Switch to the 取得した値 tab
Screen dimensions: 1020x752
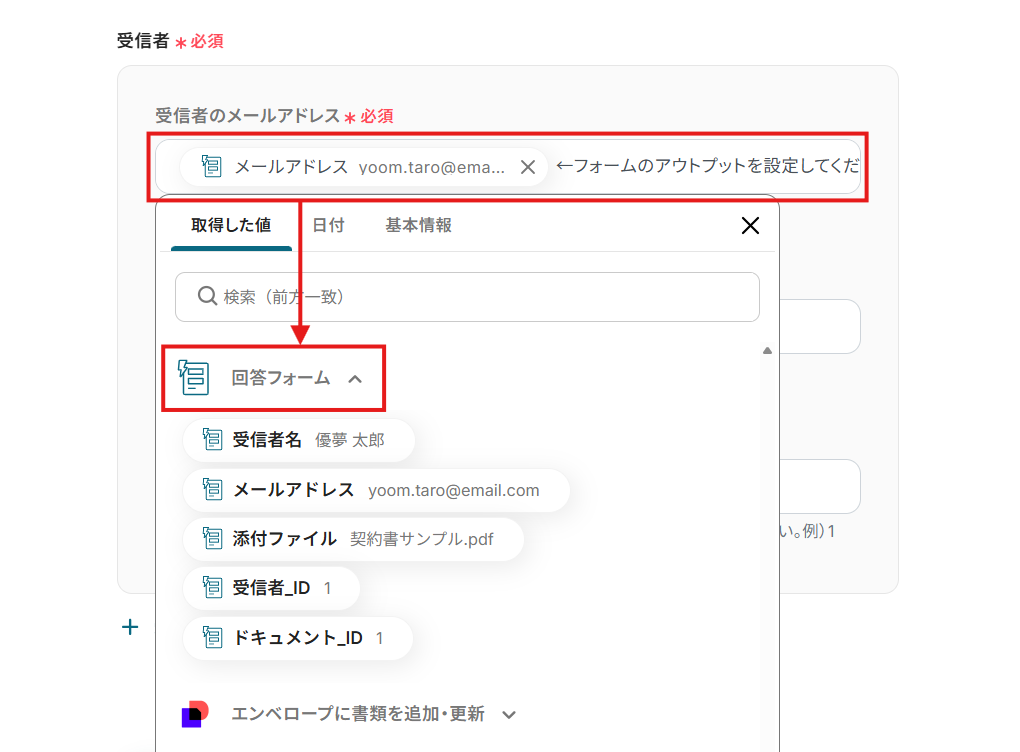tap(231, 225)
